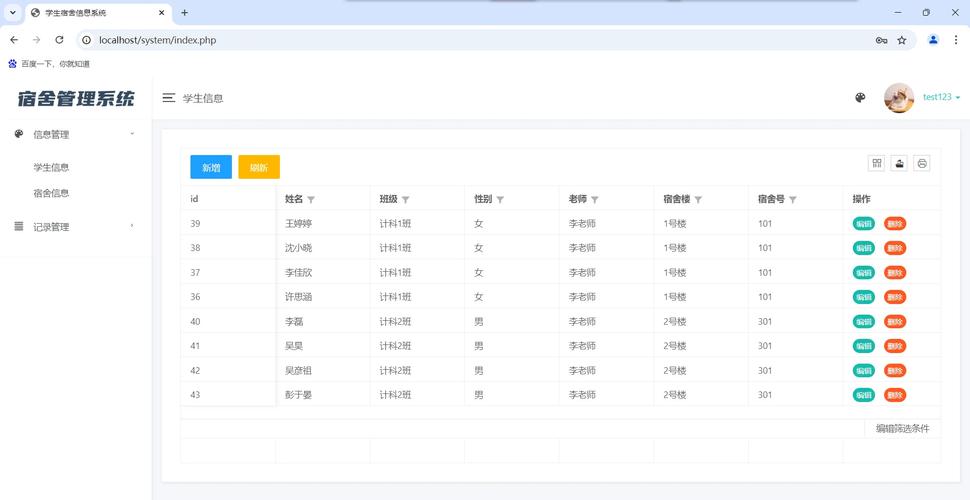Delete the row for 彭于晏
Image resolution: width=970 pixels, height=500 pixels.
click(x=895, y=395)
